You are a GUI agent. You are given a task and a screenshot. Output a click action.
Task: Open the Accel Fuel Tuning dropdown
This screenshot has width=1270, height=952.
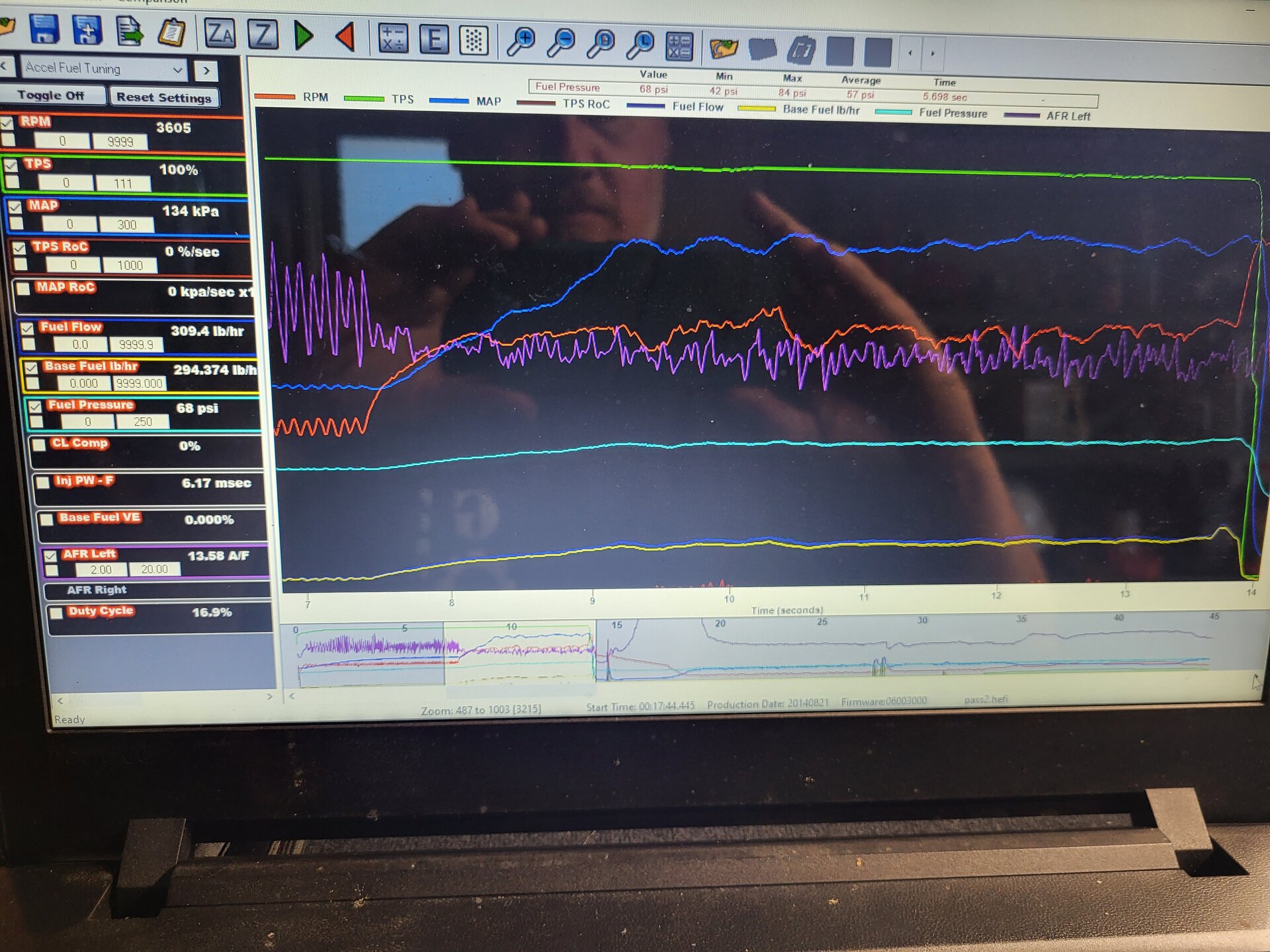click(104, 68)
